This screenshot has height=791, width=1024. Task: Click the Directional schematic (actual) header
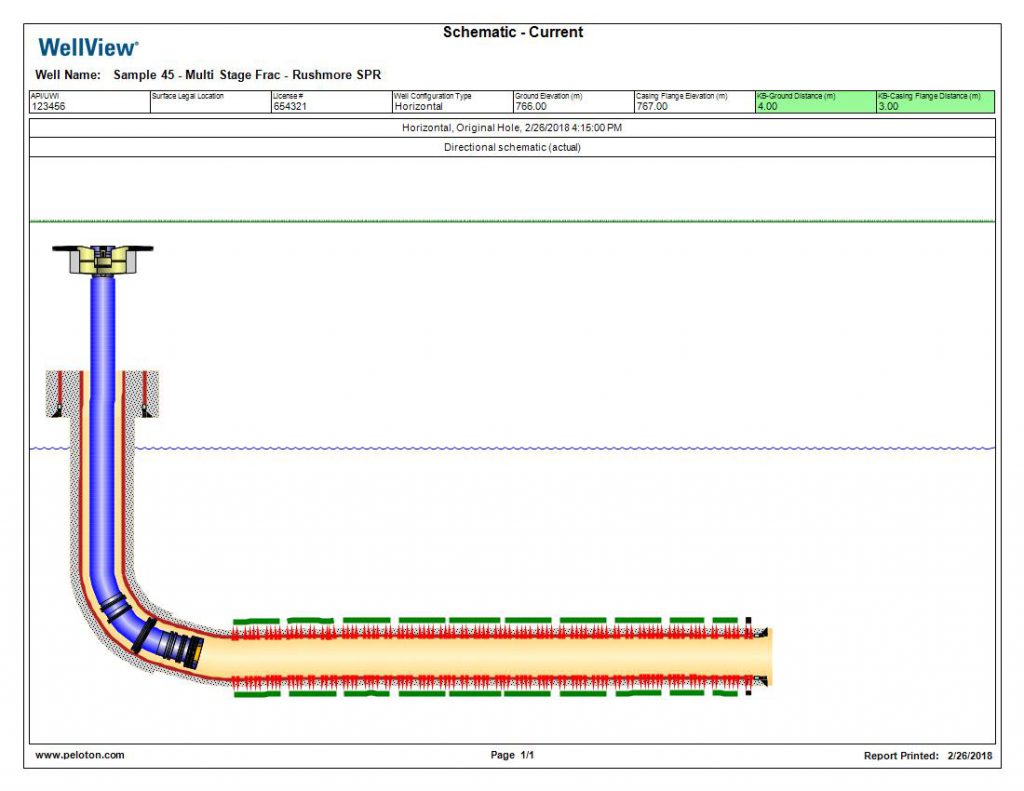(x=512, y=147)
